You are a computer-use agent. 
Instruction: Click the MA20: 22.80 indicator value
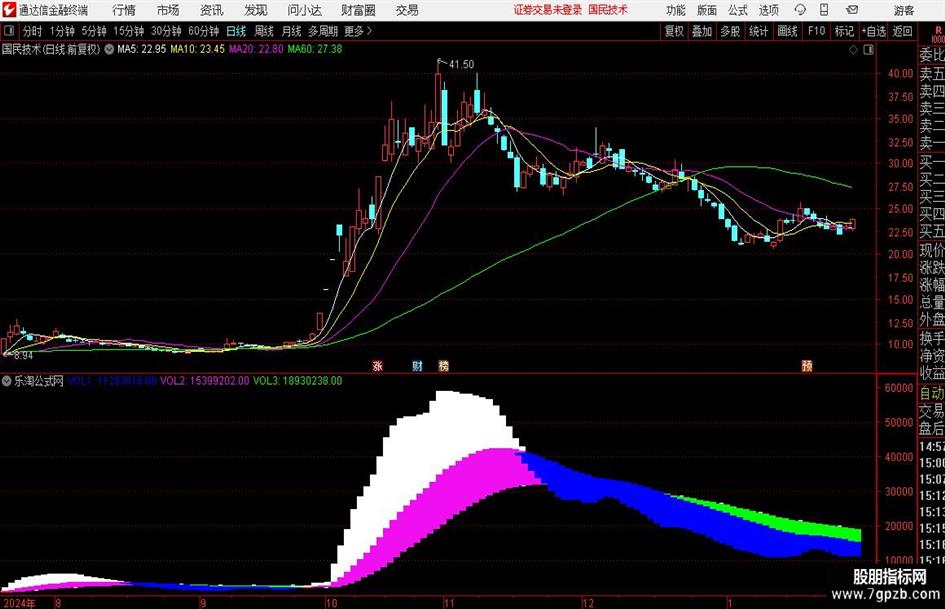click(256, 49)
